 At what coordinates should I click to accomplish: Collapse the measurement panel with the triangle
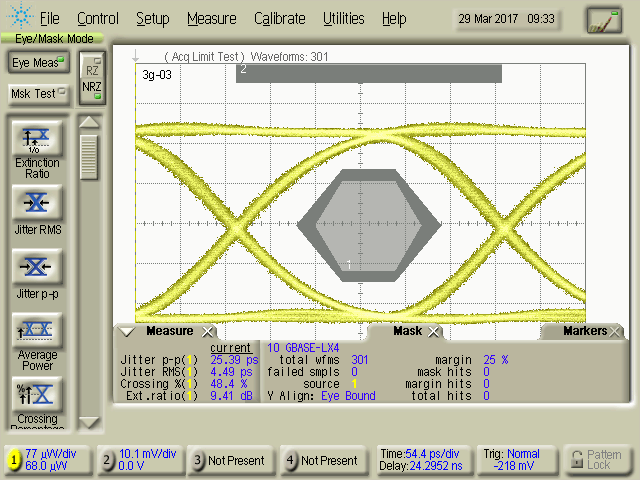[x=127, y=331]
